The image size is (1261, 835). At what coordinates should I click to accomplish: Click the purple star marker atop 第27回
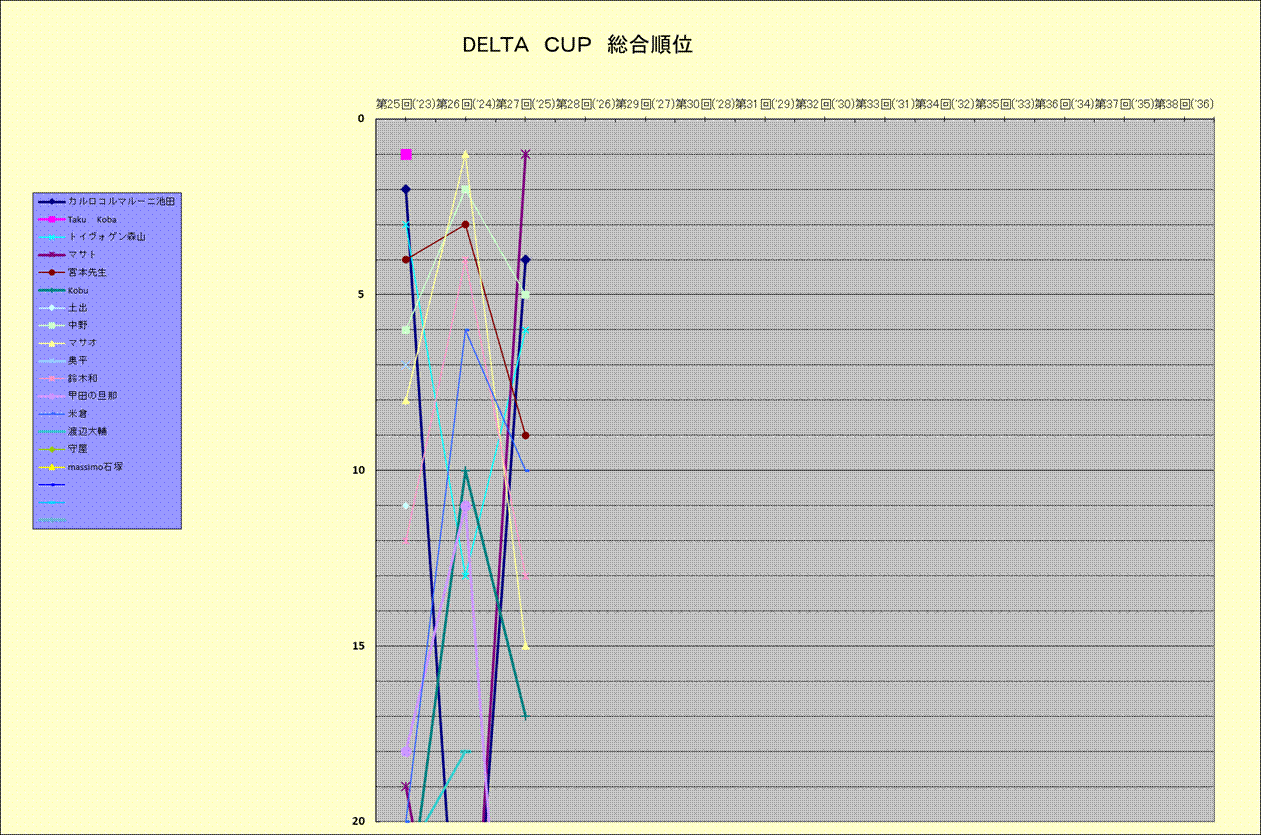(x=526, y=154)
